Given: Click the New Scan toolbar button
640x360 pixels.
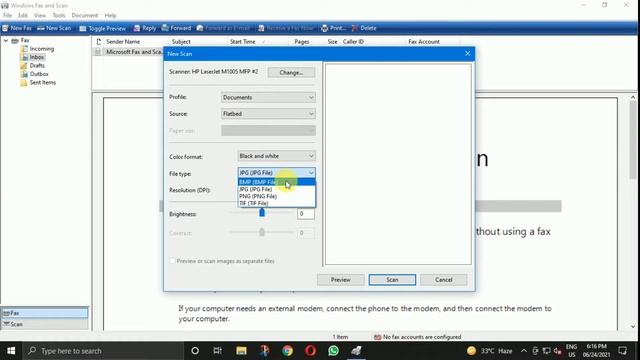Looking at the screenshot, I should 54,28.
